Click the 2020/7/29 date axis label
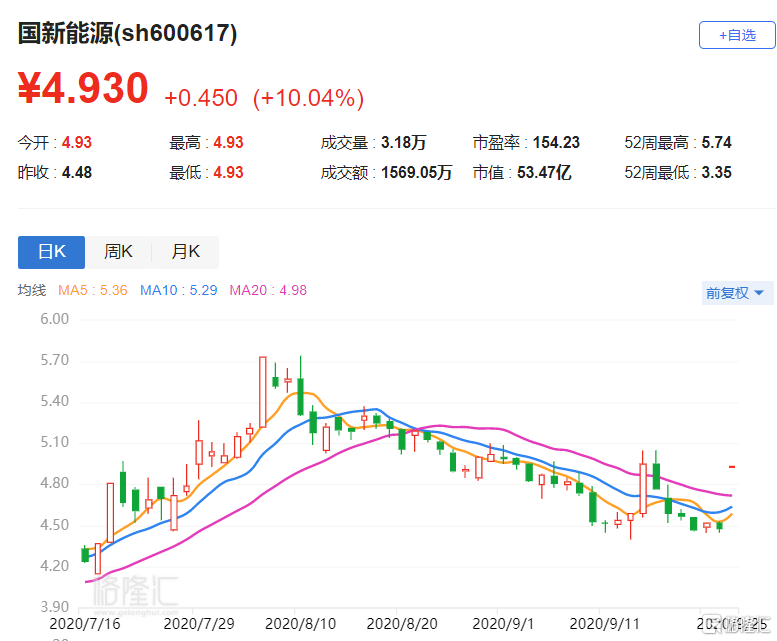This screenshot has height=641, width=777. click(199, 624)
